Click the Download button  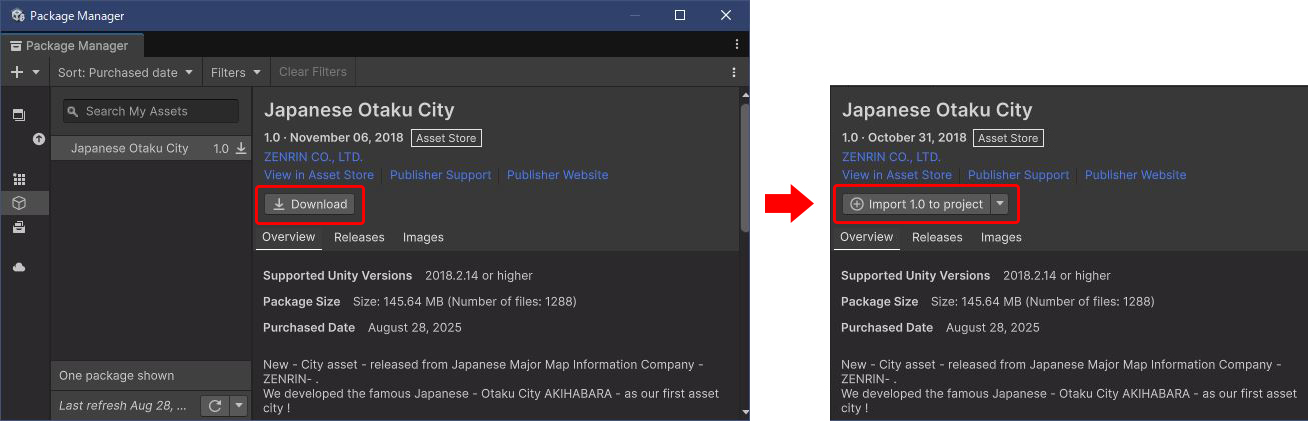[310, 204]
